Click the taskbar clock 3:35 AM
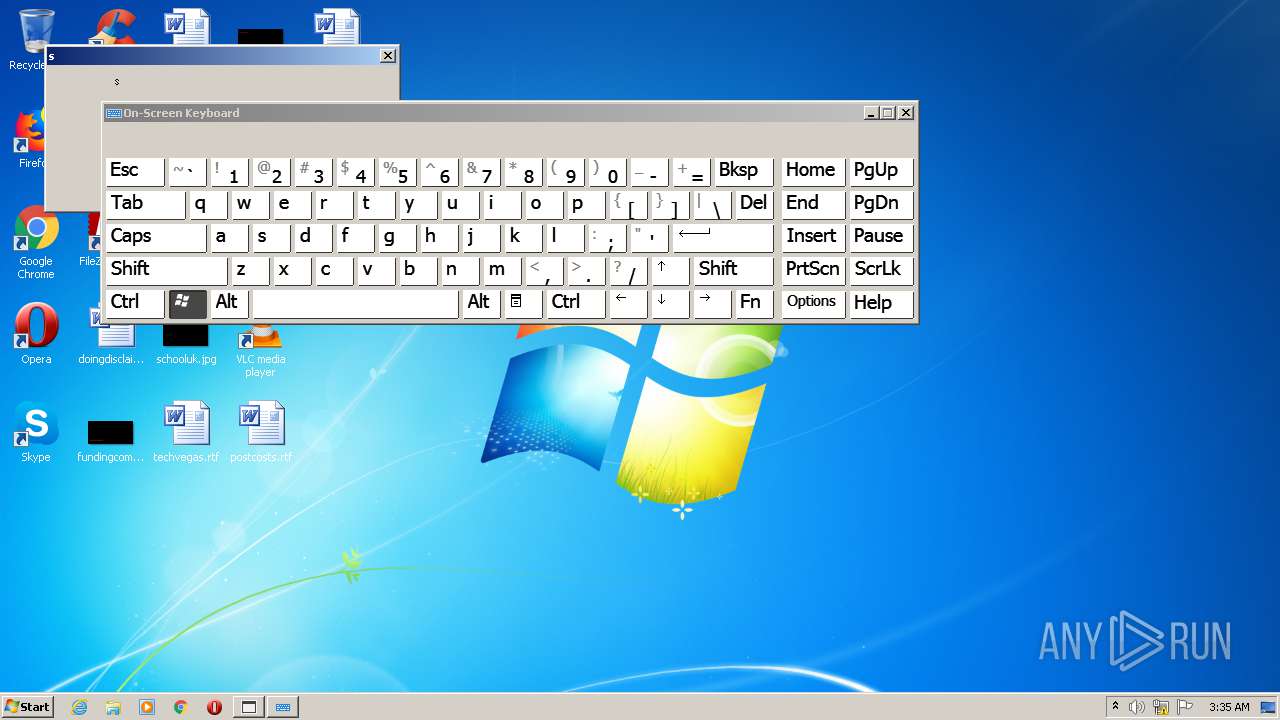 [x=1229, y=707]
